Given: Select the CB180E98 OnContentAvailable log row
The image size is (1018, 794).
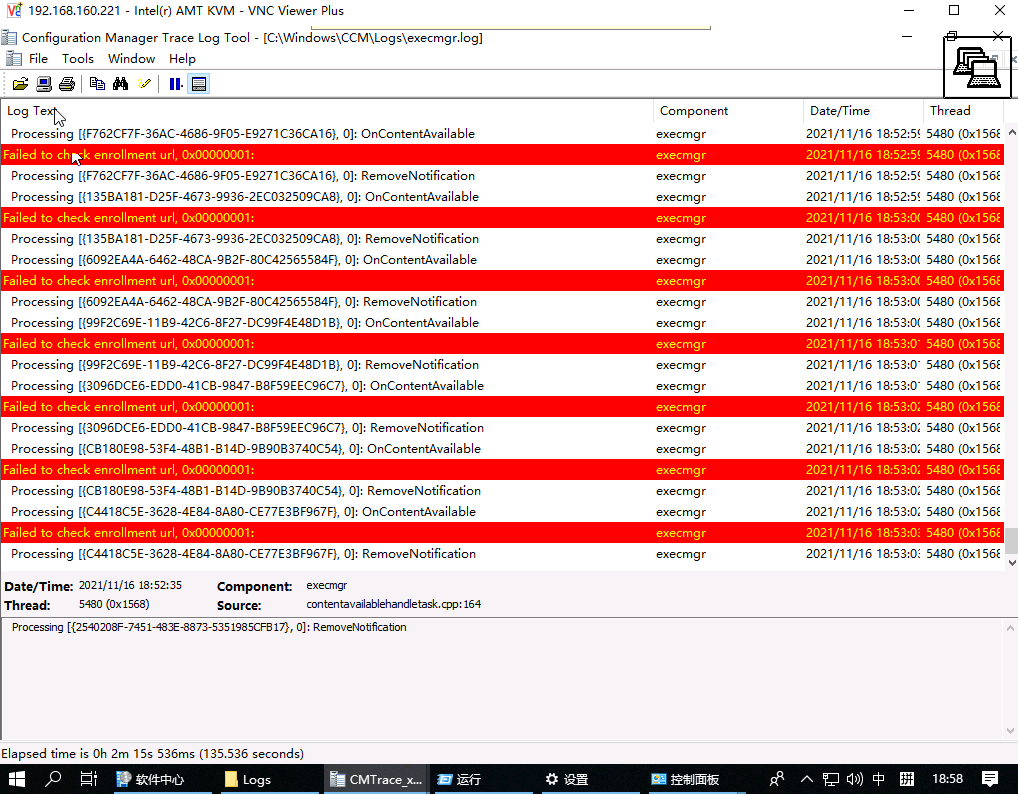Looking at the screenshot, I should coord(502,449).
